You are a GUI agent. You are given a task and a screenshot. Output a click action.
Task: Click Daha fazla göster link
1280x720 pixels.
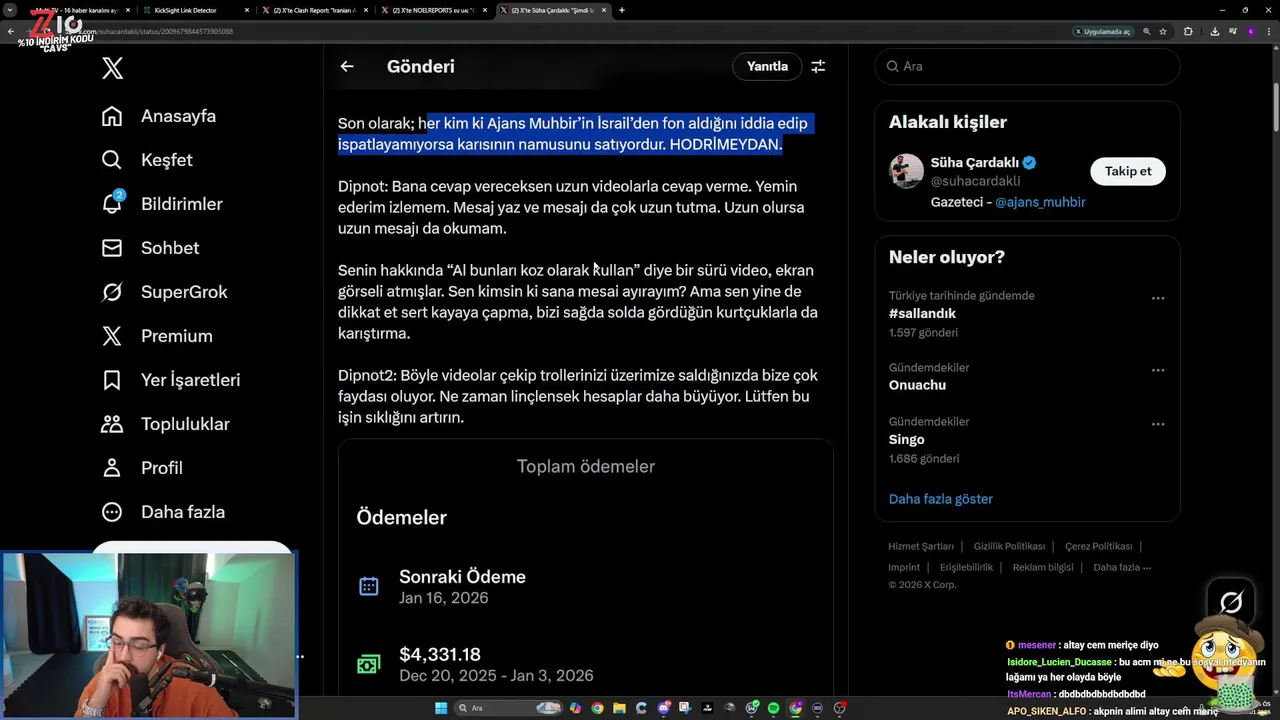(940, 499)
